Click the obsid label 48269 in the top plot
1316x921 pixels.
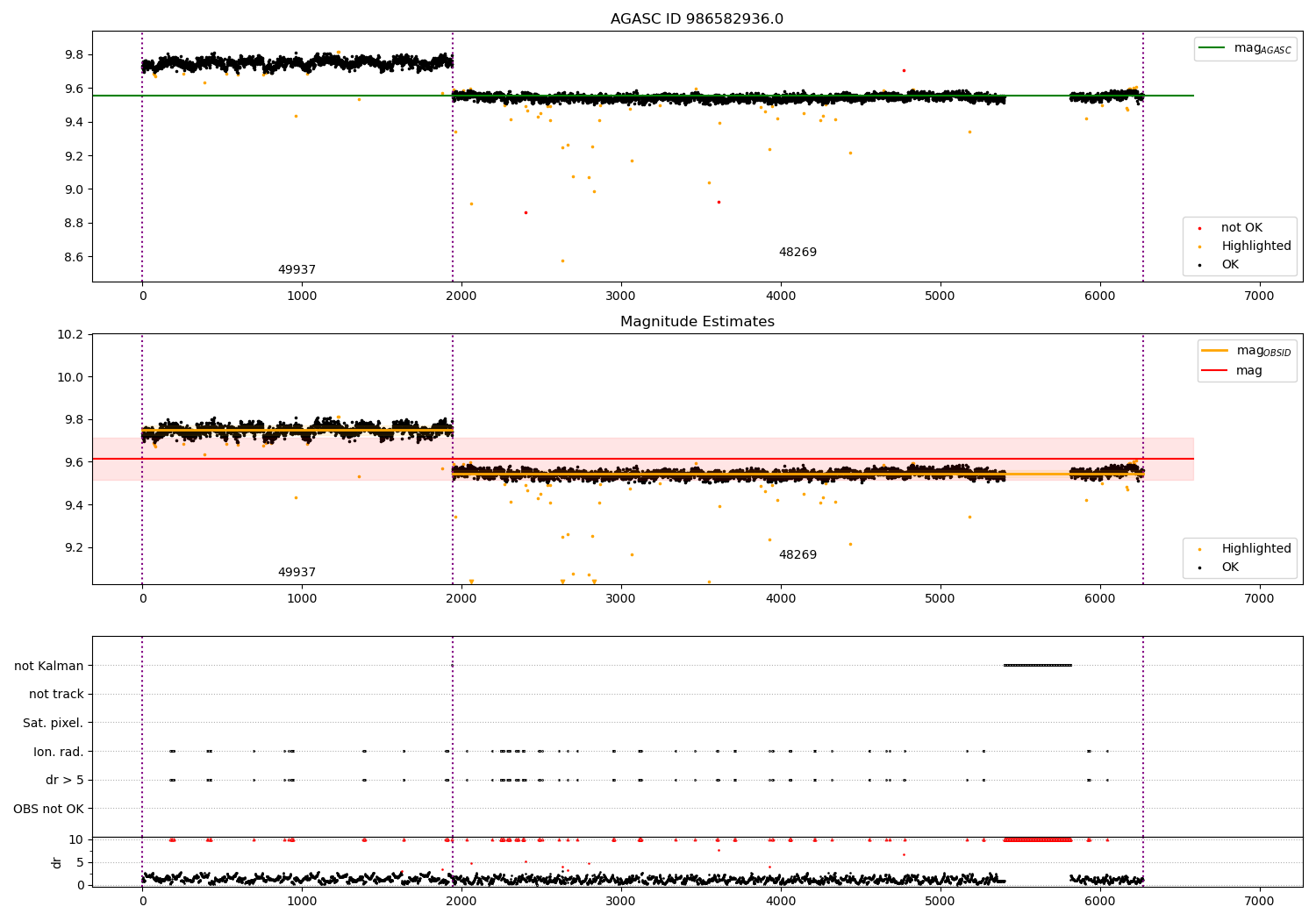point(797,253)
